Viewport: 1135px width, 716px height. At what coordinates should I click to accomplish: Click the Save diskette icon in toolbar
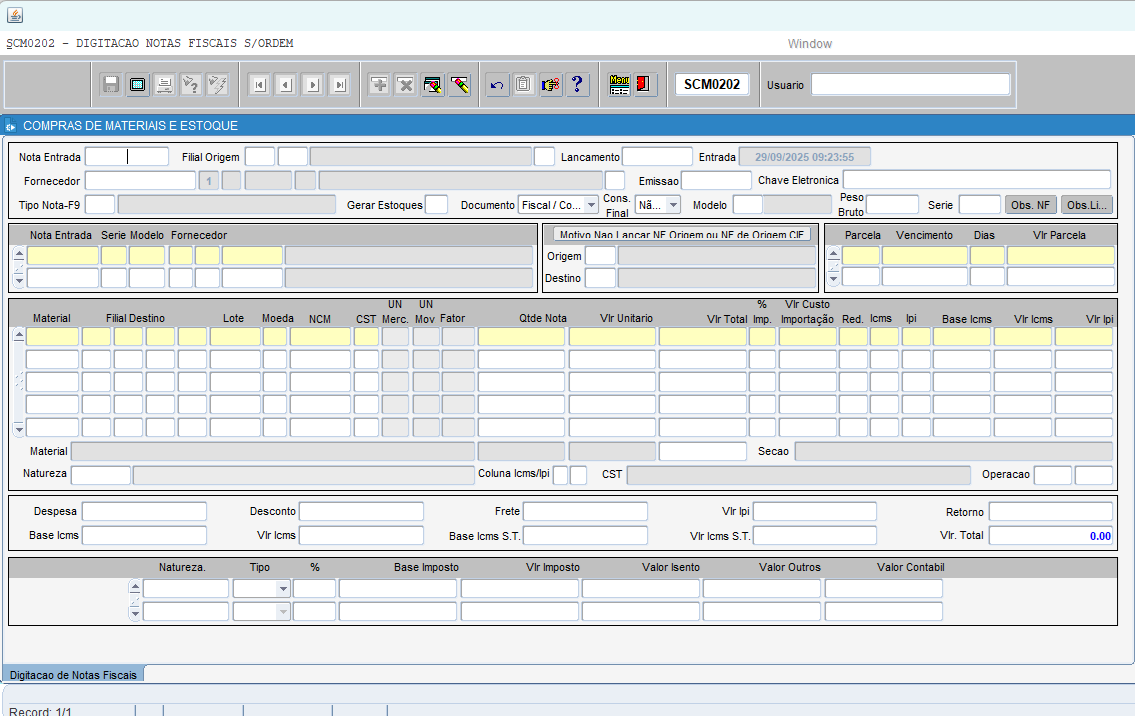[111, 85]
